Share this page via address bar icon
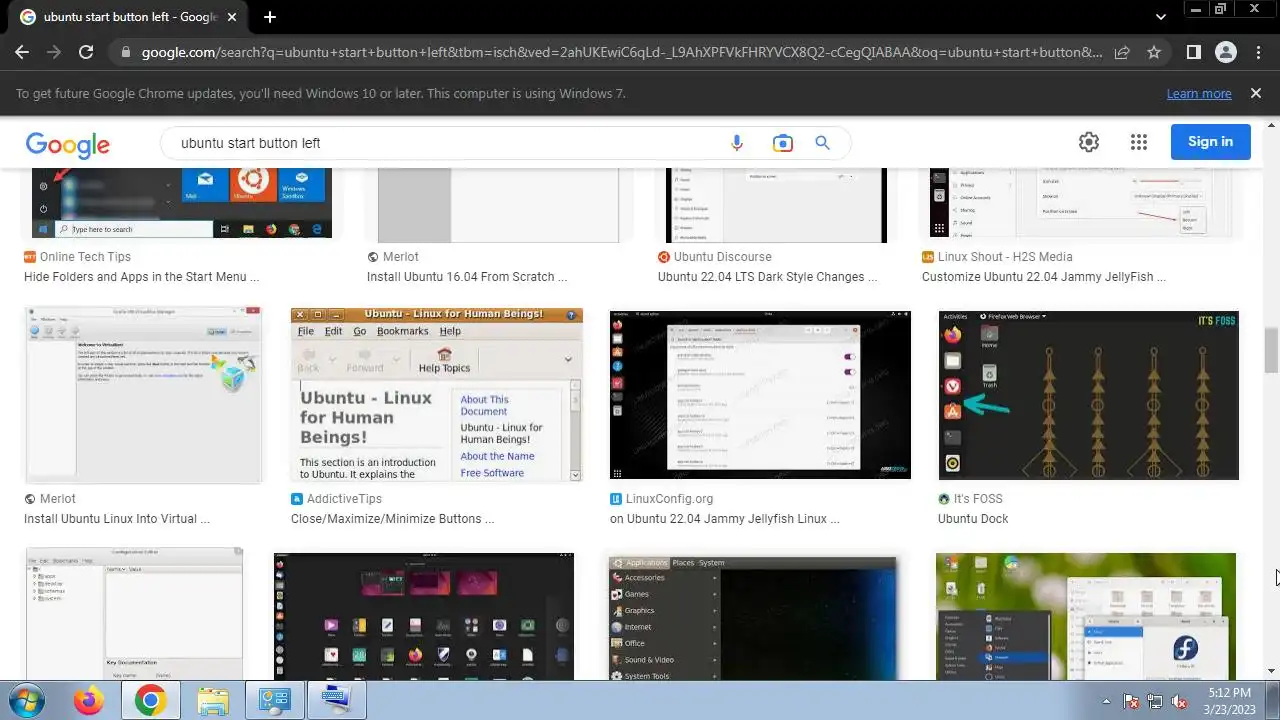Image resolution: width=1280 pixels, height=720 pixels. pos(1122,52)
